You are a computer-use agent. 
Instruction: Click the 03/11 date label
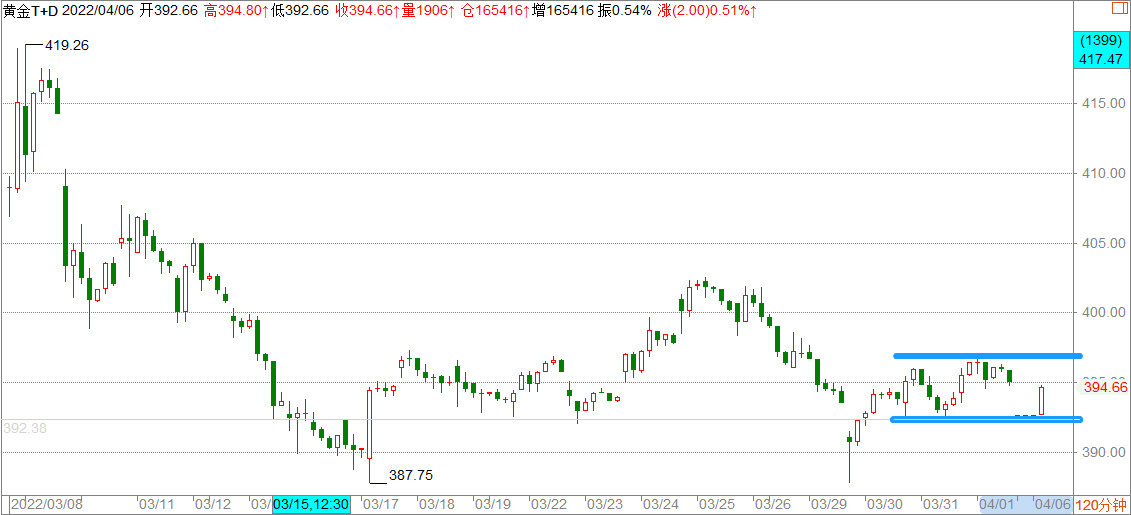(x=155, y=503)
